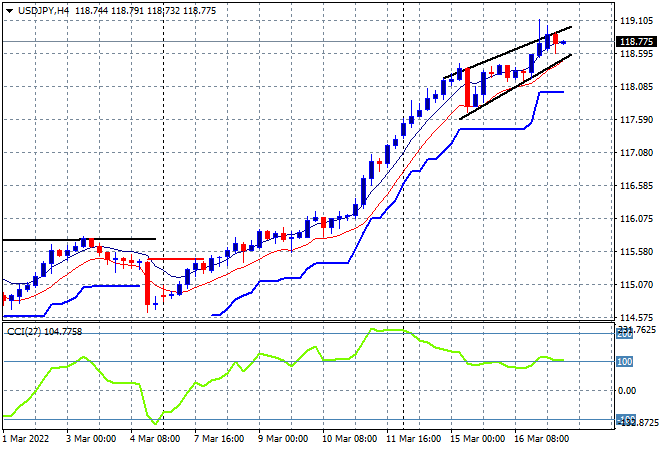
Task: Select the 115.070 price axis label
Action: click(637, 285)
